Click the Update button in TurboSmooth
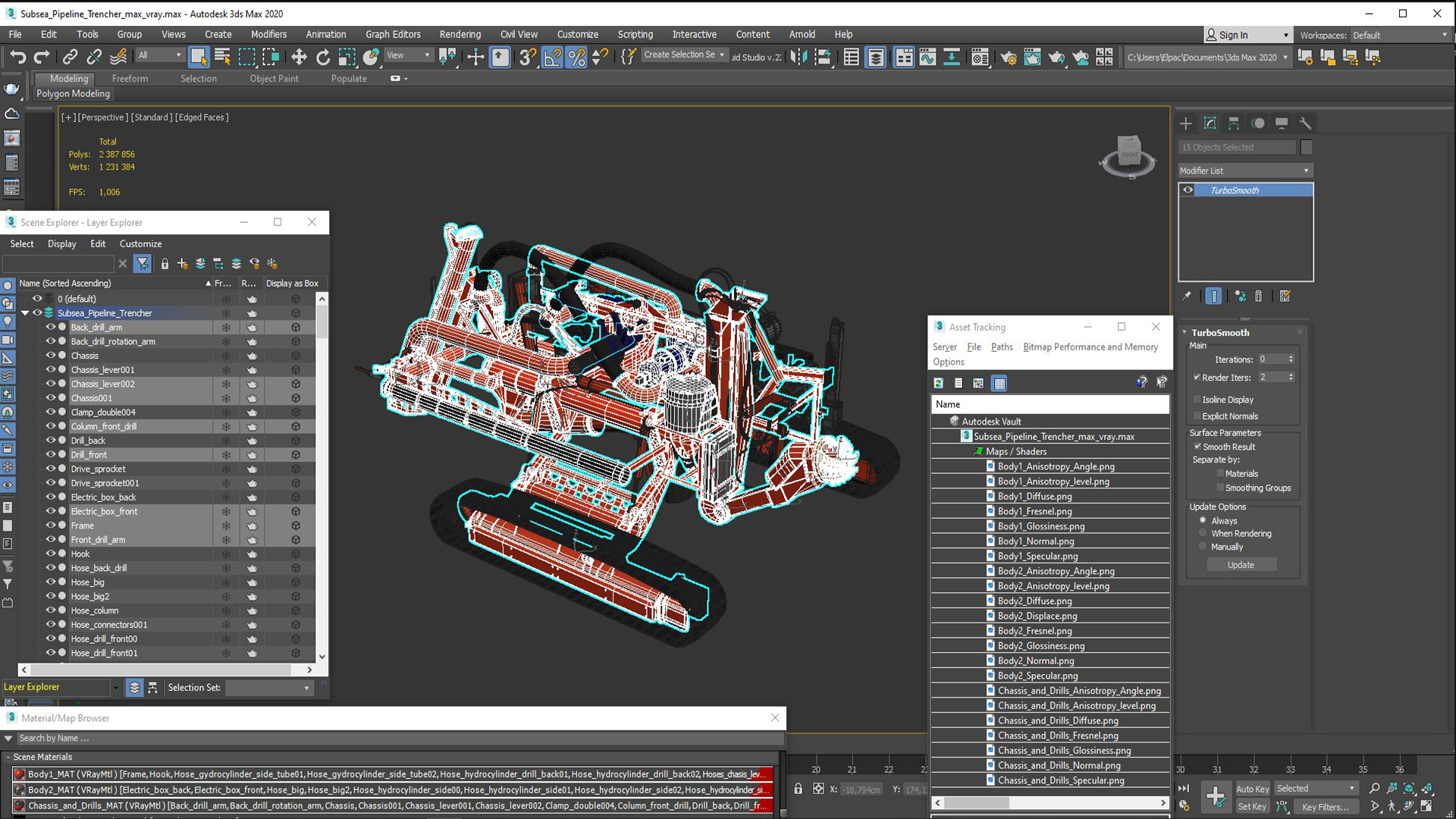Image resolution: width=1456 pixels, height=819 pixels. (x=1241, y=565)
